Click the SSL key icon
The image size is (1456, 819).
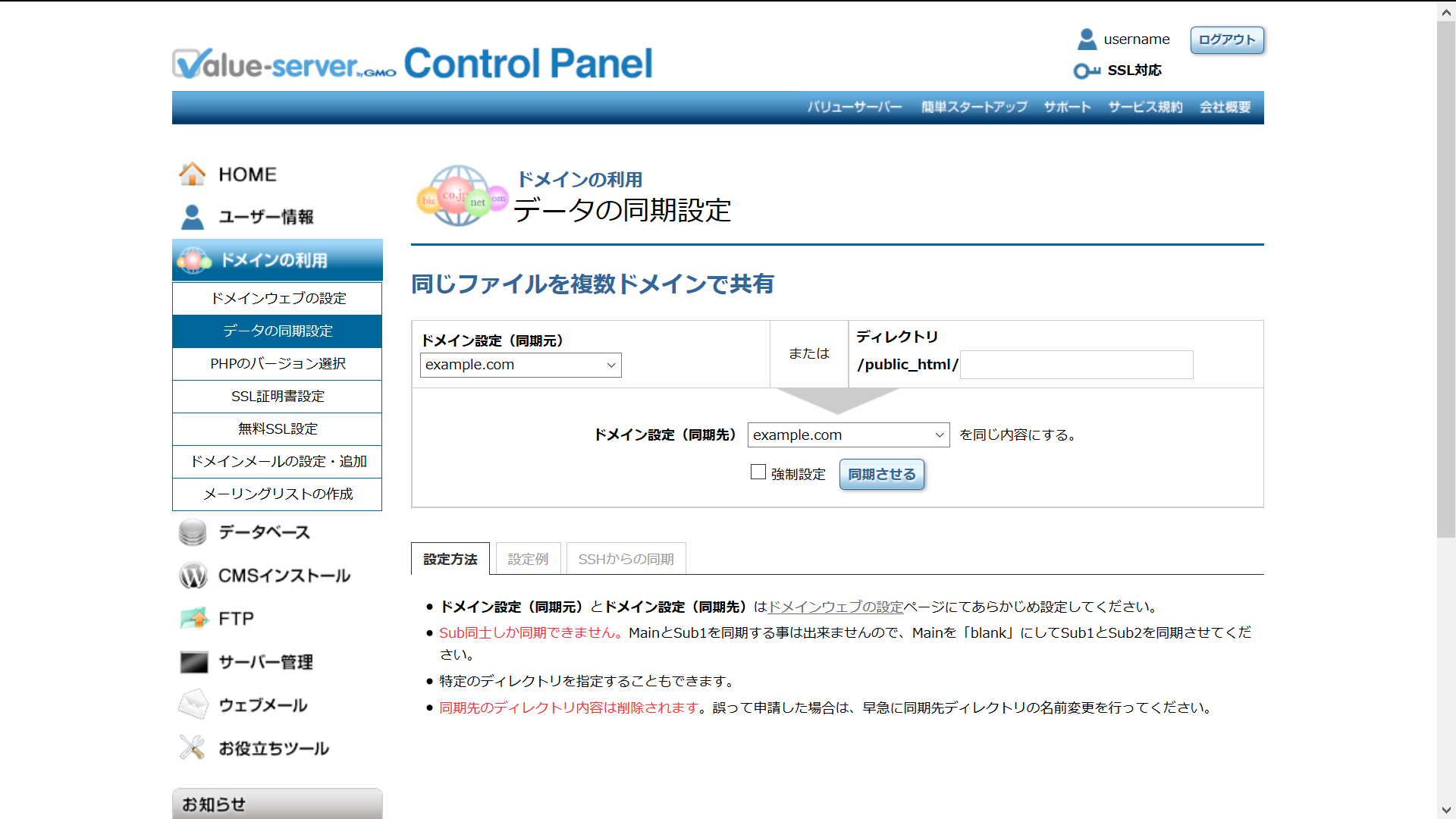click(1086, 71)
